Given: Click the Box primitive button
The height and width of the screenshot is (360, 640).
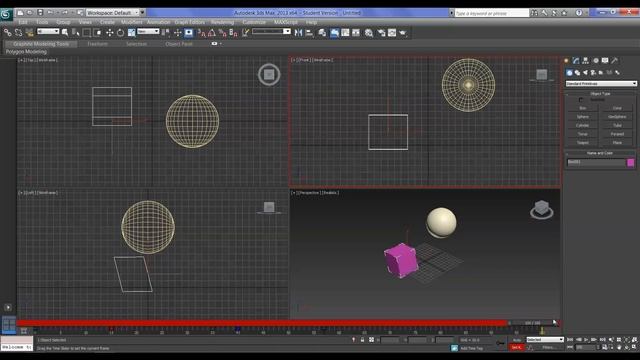Looking at the screenshot, I should click(x=582, y=108).
